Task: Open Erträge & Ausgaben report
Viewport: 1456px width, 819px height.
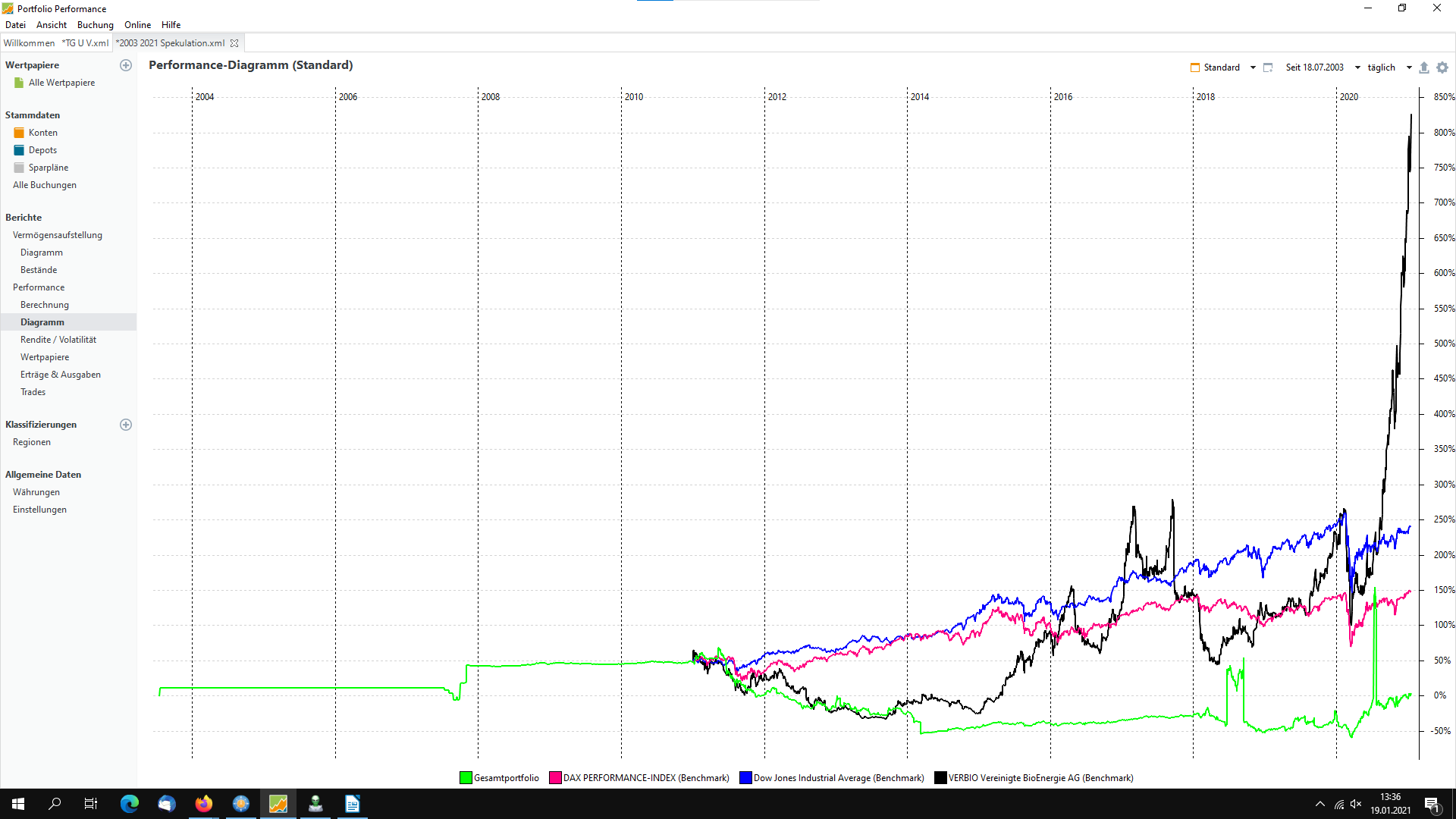Action: pyautogui.click(x=60, y=375)
